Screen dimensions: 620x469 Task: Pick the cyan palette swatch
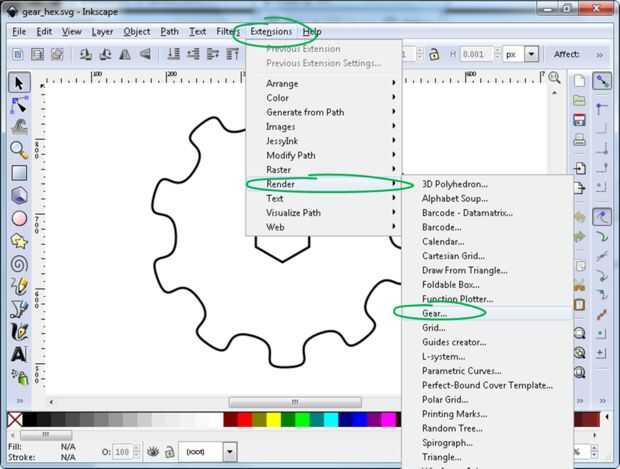pos(331,420)
